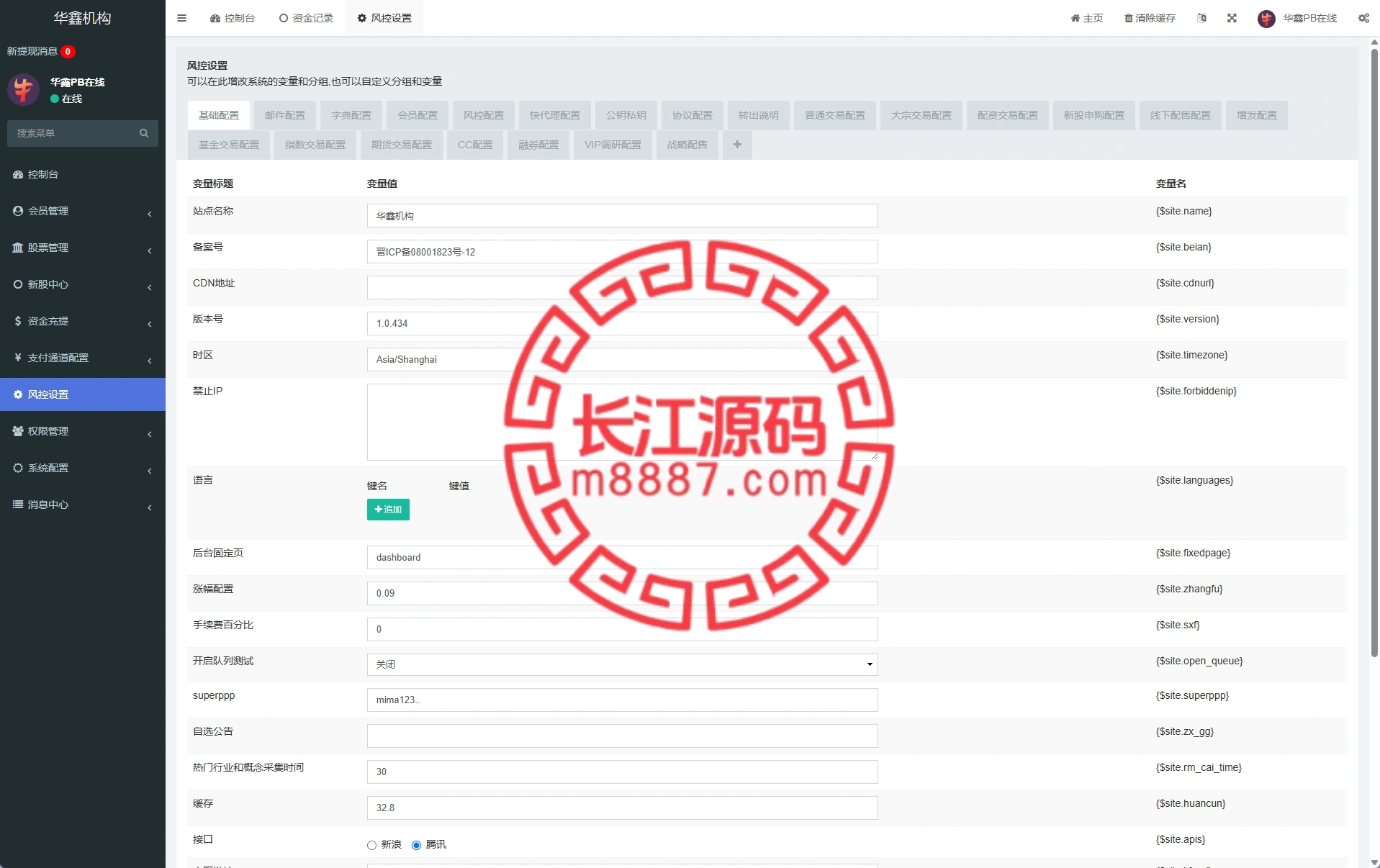Click the 清除缓存 link
1380x868 pixels.
(x=1150, y=18)
